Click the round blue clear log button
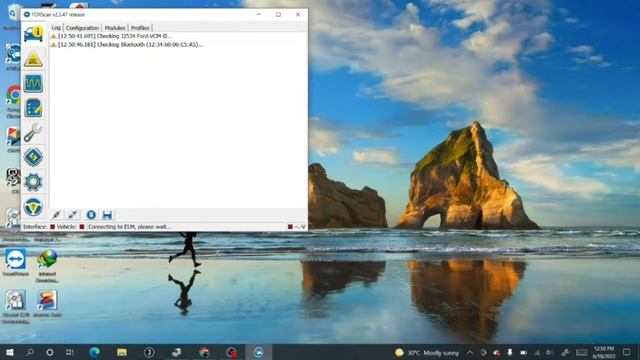 pos(91,215)
